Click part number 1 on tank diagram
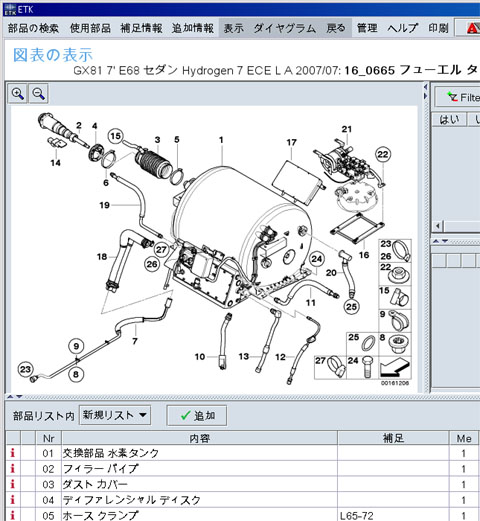Viewport: 480px width, 521px height. pyautogui.click(x=221, y=140)
